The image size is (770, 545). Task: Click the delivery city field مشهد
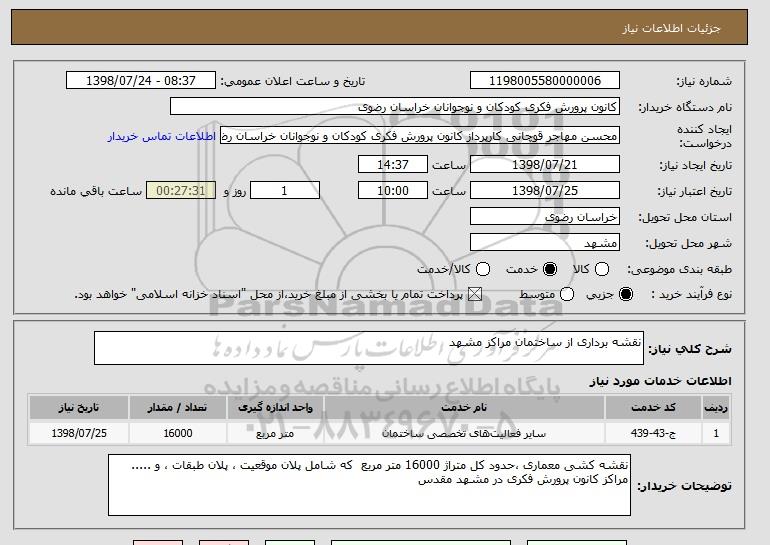[x=545, y=243]
